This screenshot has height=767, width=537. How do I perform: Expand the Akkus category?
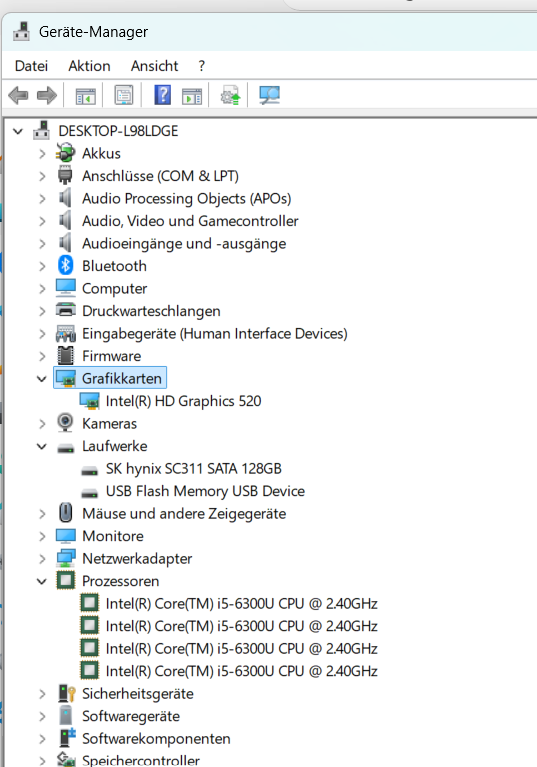pos(42,154)
